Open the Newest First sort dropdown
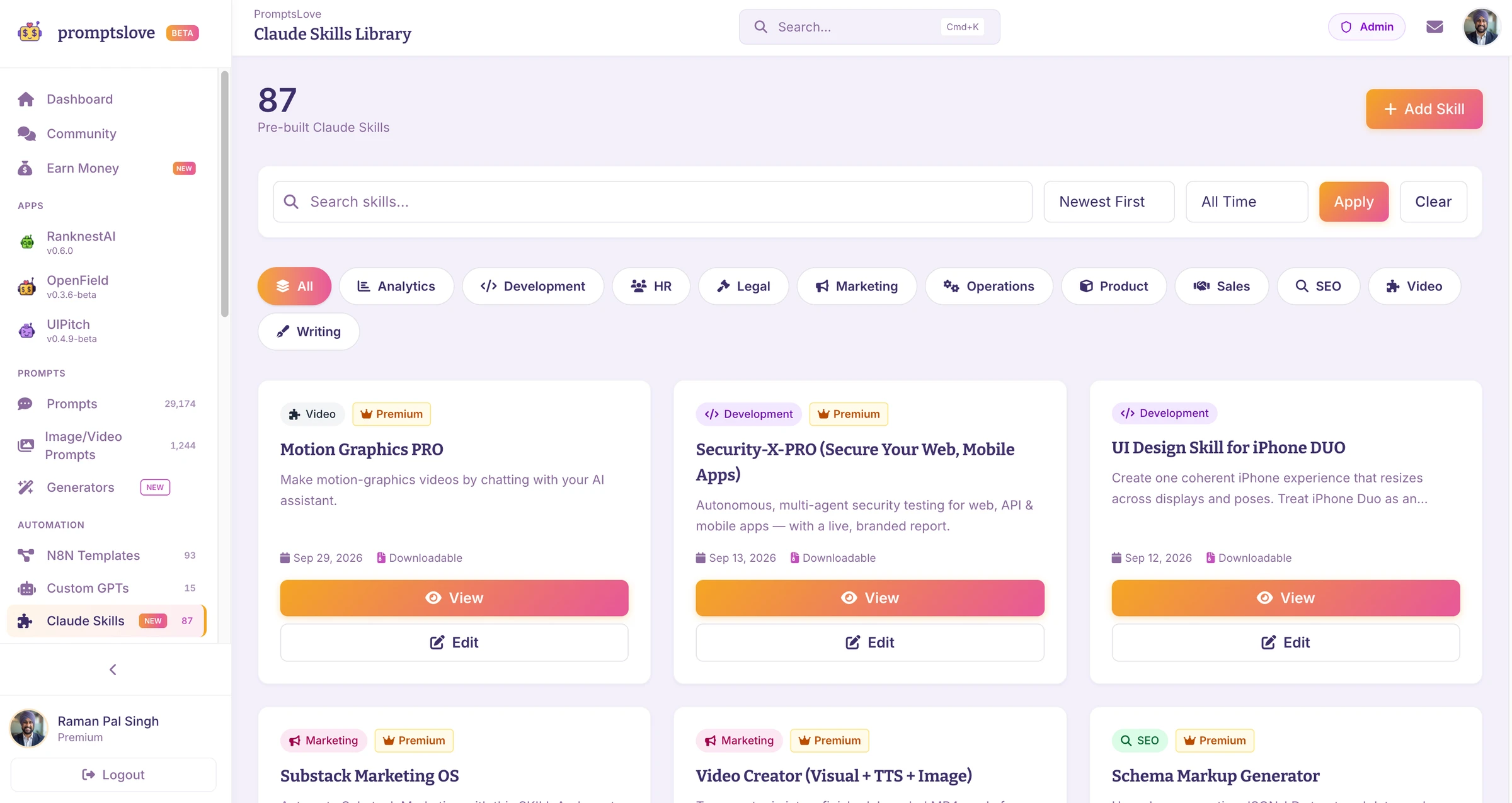The image size is (1512, 803). point(1109,202)
